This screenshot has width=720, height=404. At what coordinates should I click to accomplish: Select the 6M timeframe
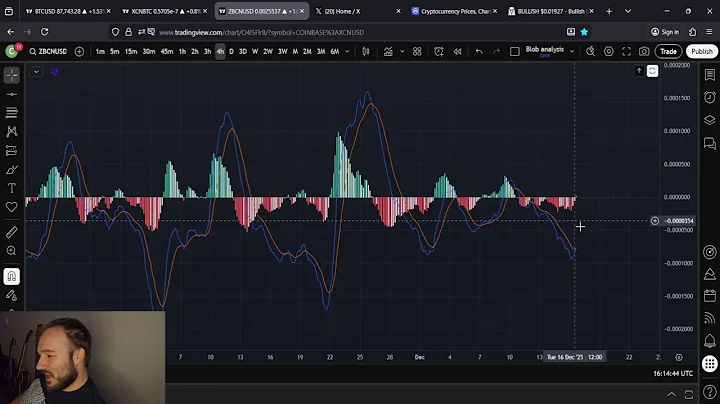(335, 51)
